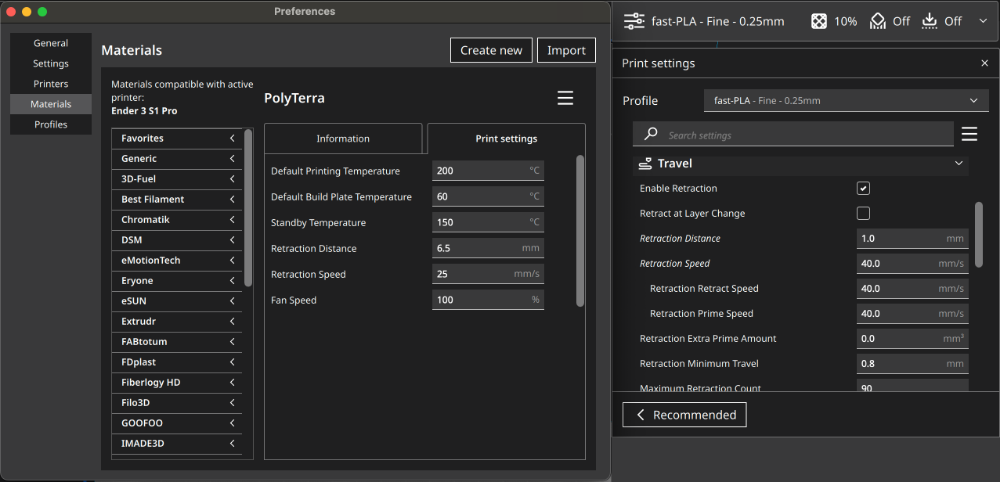This screenshot has height=482, width=1000.
Task: Expand the Filo3D material group
Action: coord(177,403)
